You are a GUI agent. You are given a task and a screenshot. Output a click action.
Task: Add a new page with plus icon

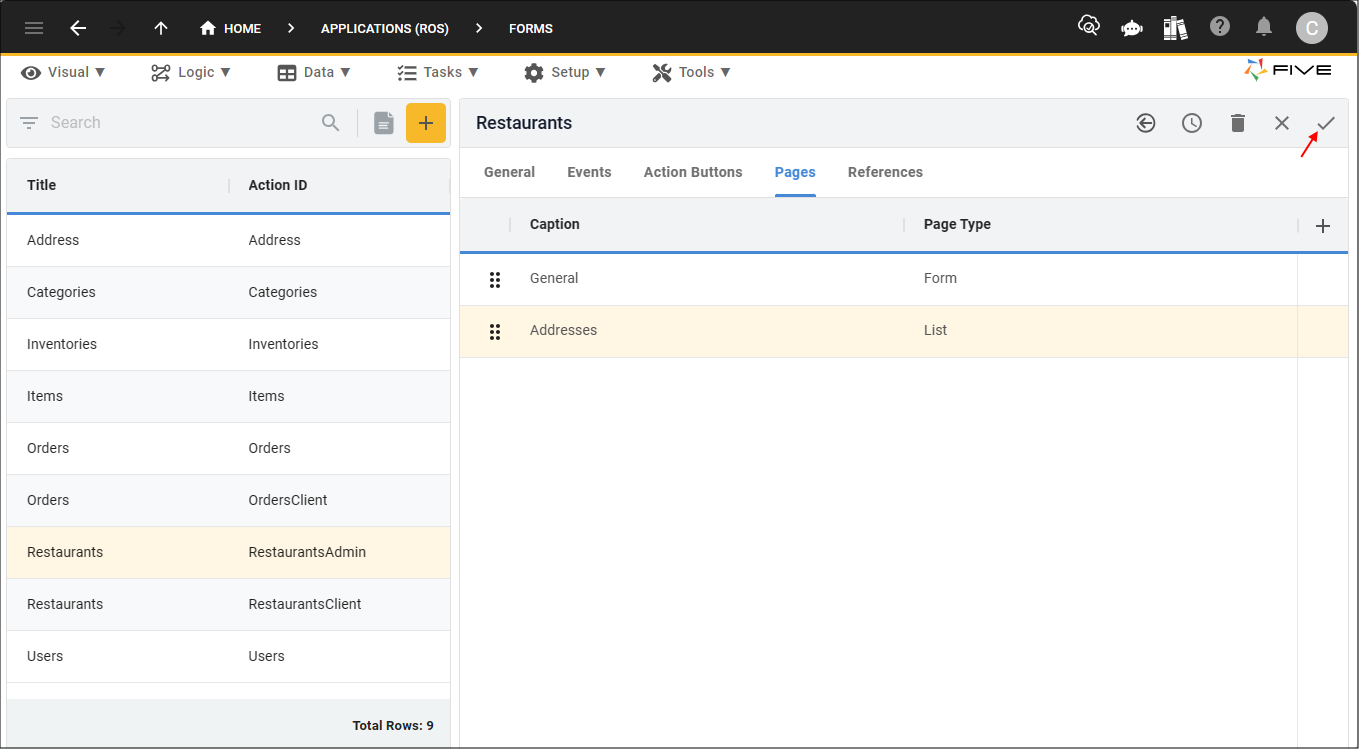[1323, 226]
